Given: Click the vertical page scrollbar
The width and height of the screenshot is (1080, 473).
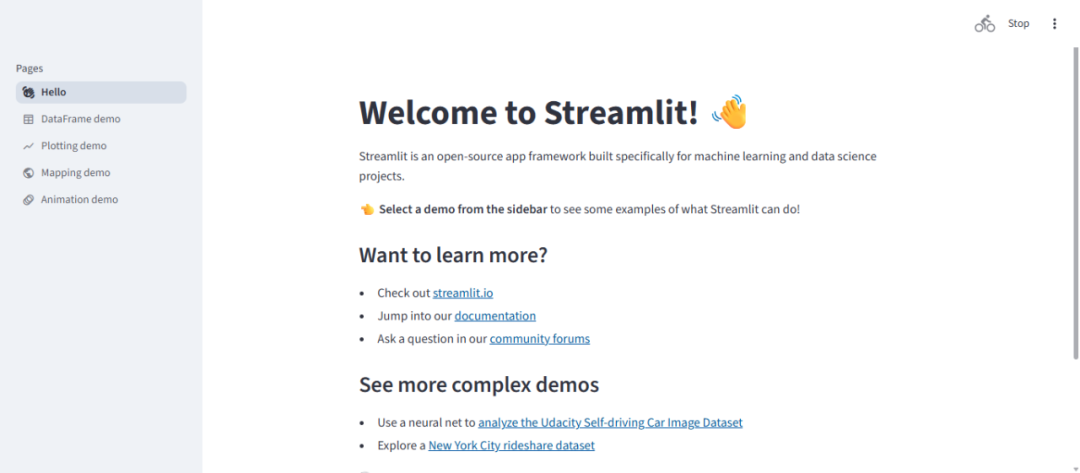Looking at the screenshot, I should coord(1076,202).
